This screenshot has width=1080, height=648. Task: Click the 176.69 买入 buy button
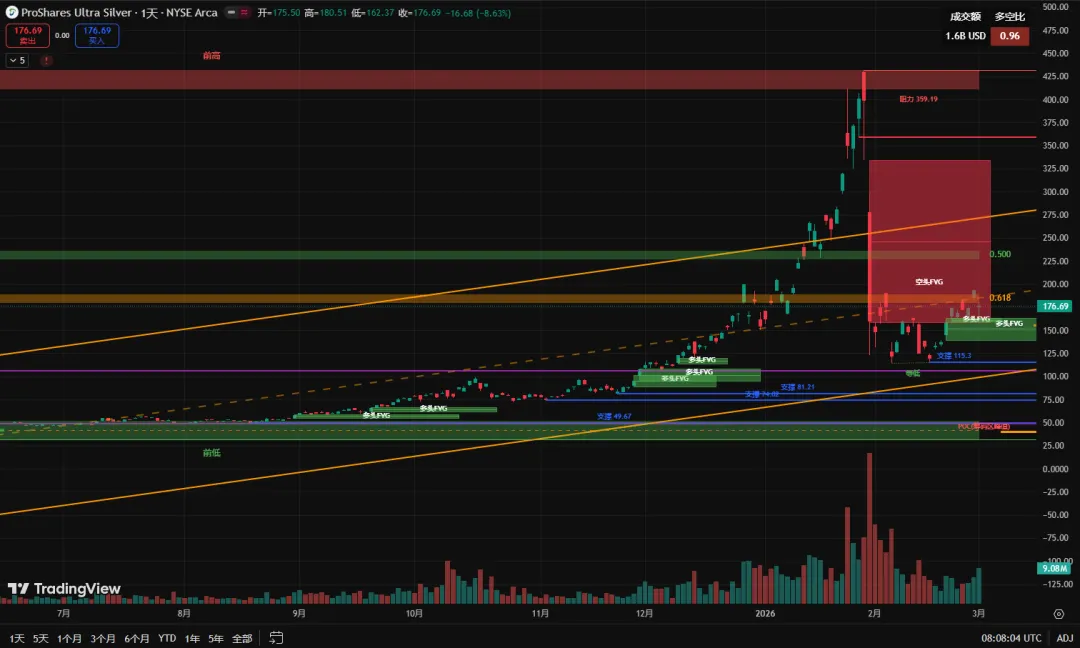97,35
